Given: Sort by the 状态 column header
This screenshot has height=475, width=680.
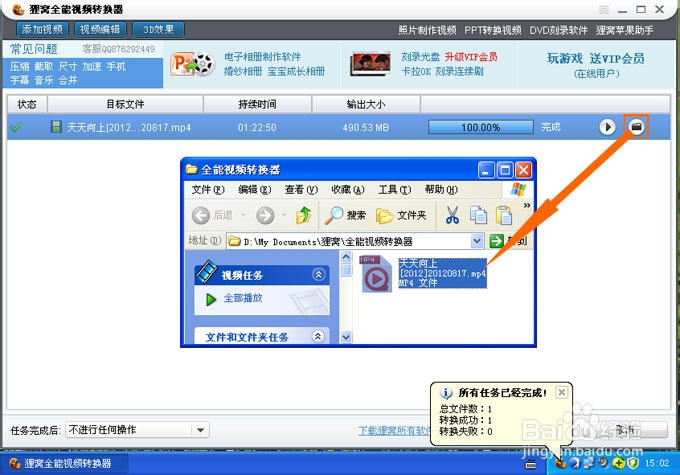Looking at the screenshot, I should click(x=27, y=105).
